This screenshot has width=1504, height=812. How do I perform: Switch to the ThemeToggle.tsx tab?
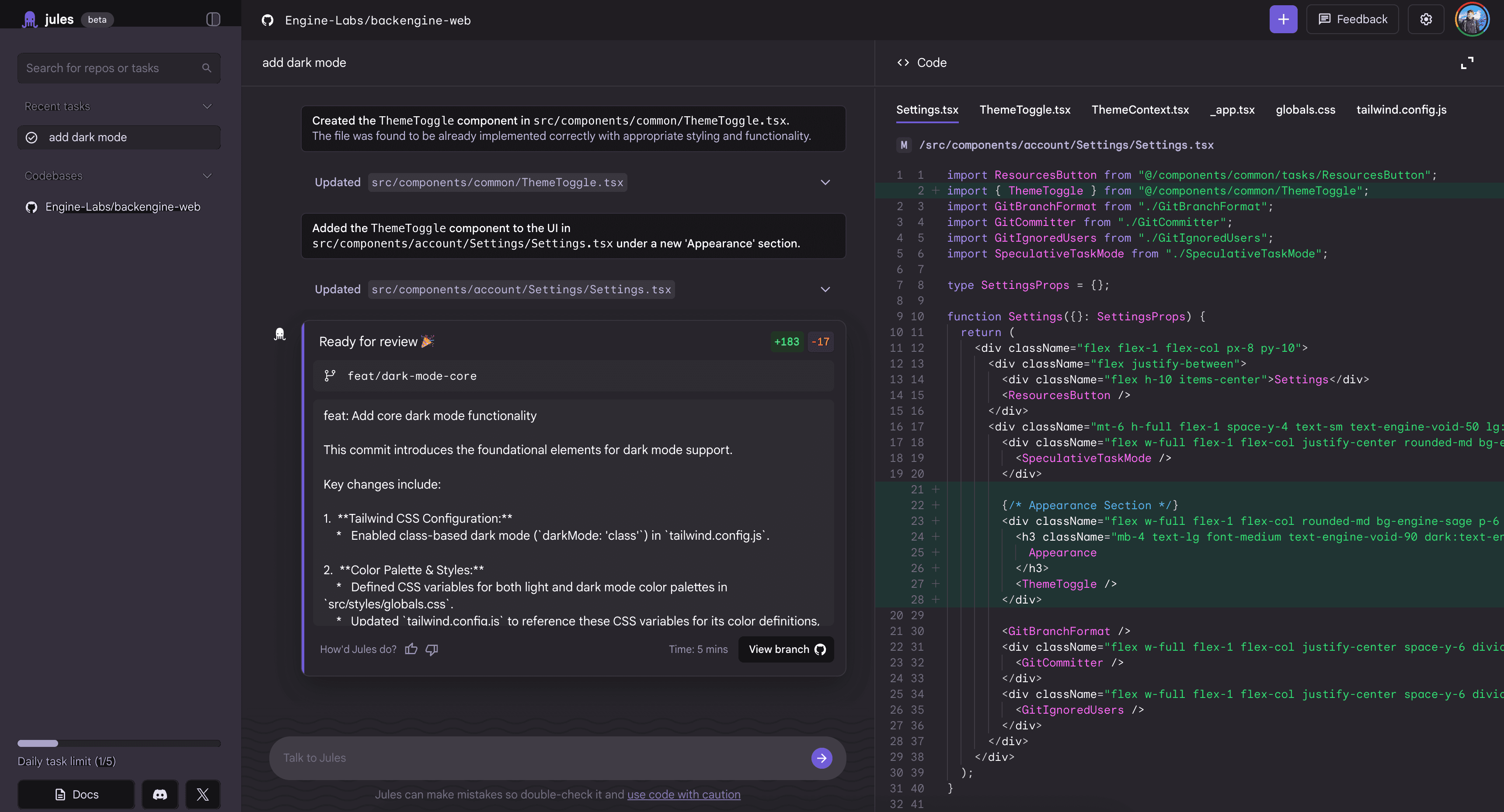pos(1025,110)
